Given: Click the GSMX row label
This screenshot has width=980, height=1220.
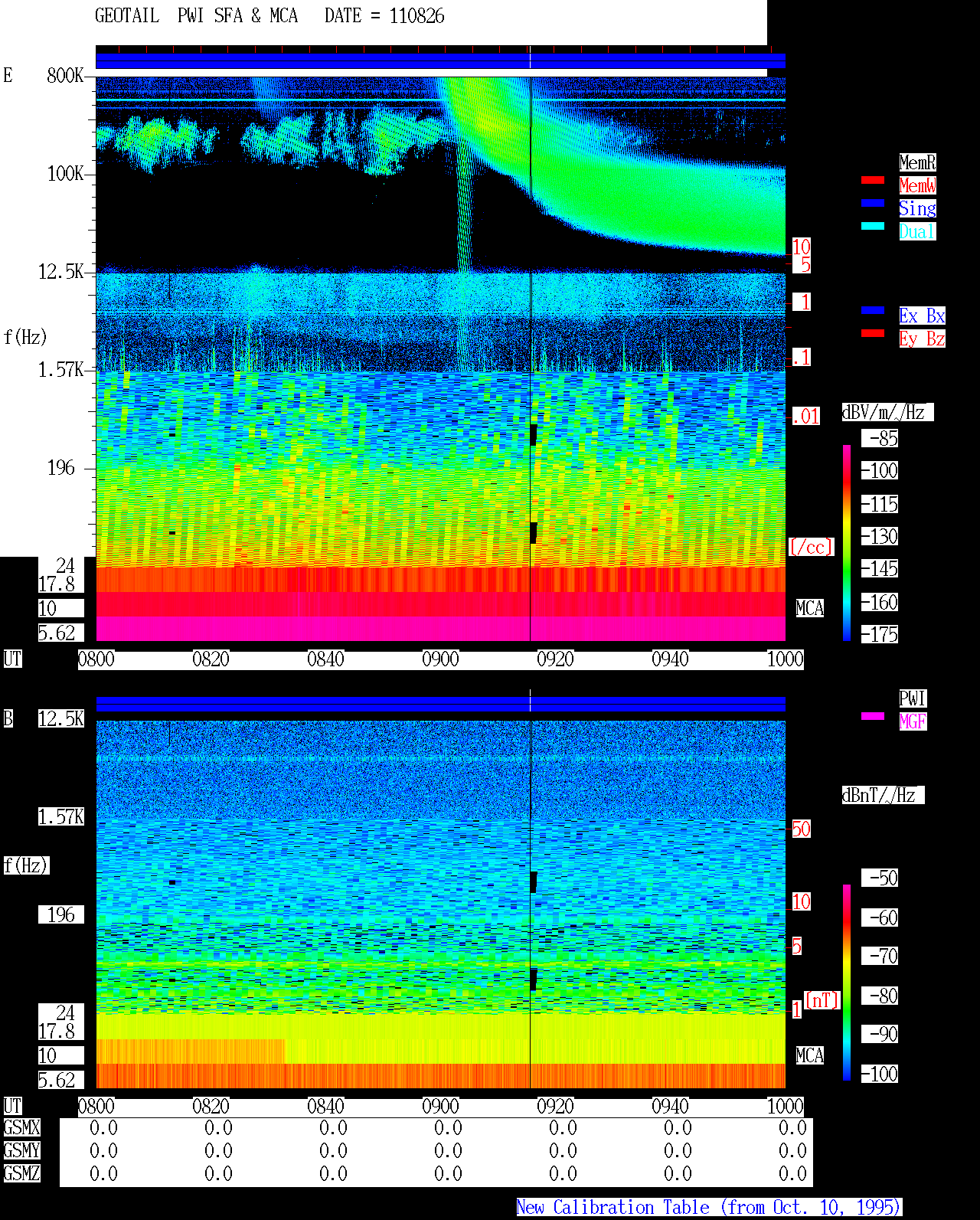Looking at the screenshot, I should [x=21, y=1127].
